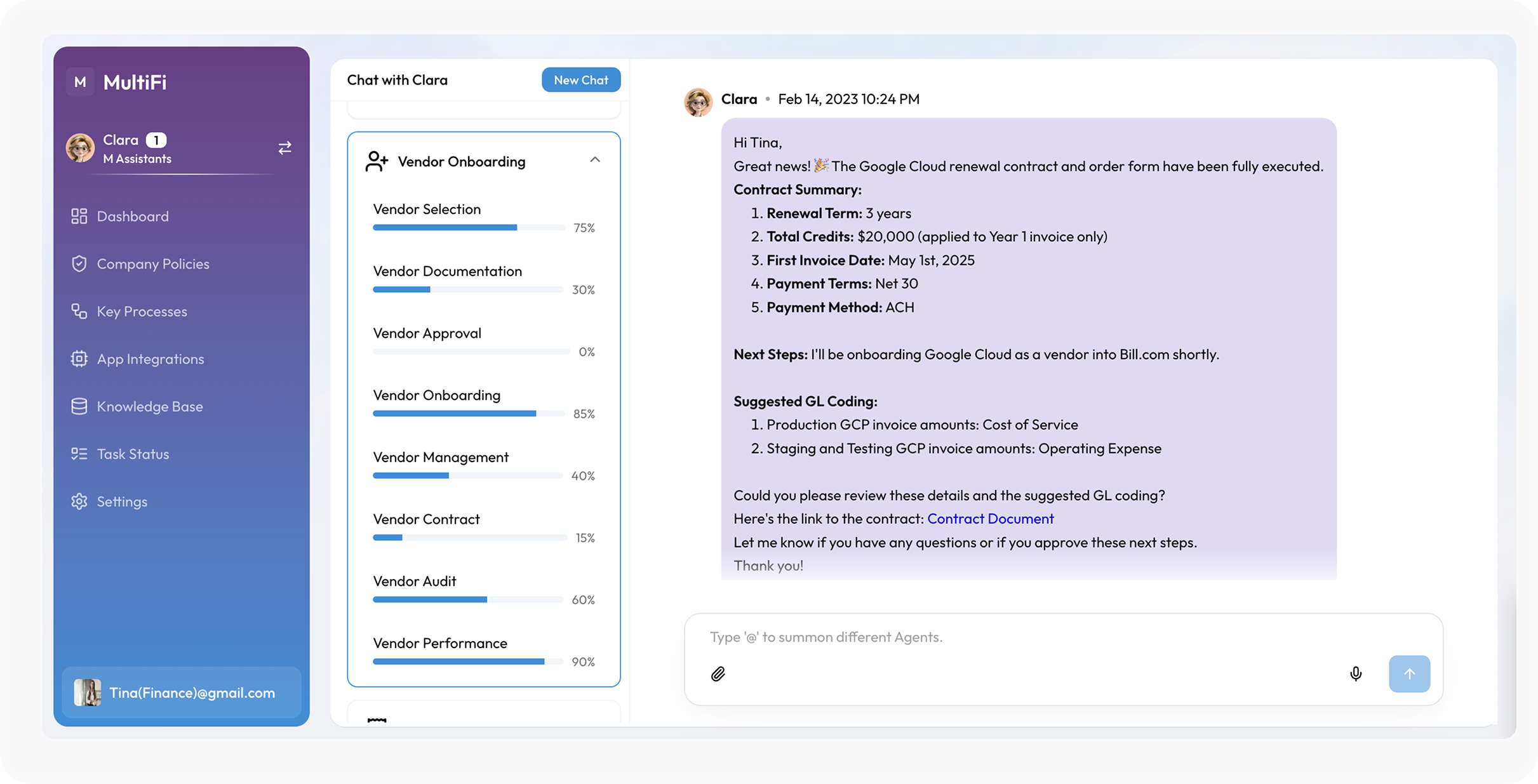
Task: Click the Company Policies shield icon
Action: tap(79, 264)
